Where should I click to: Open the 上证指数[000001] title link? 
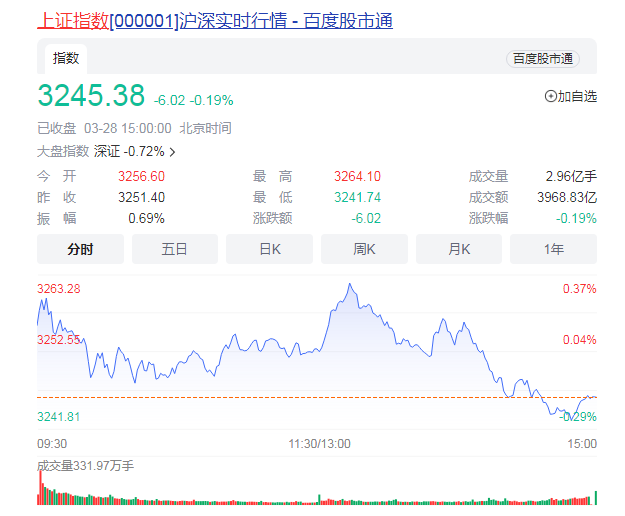[107, 21]
